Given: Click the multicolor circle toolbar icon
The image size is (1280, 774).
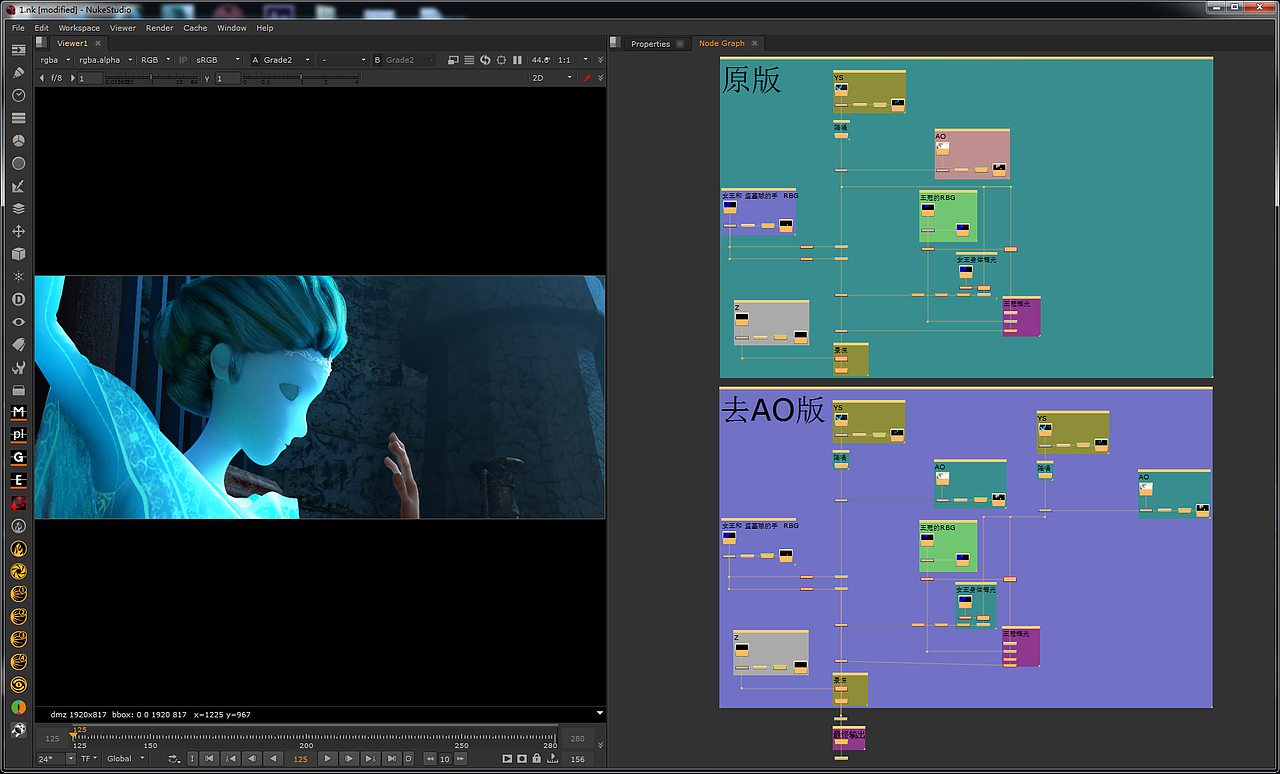Looking at the screenshot, I should [18, 707].
